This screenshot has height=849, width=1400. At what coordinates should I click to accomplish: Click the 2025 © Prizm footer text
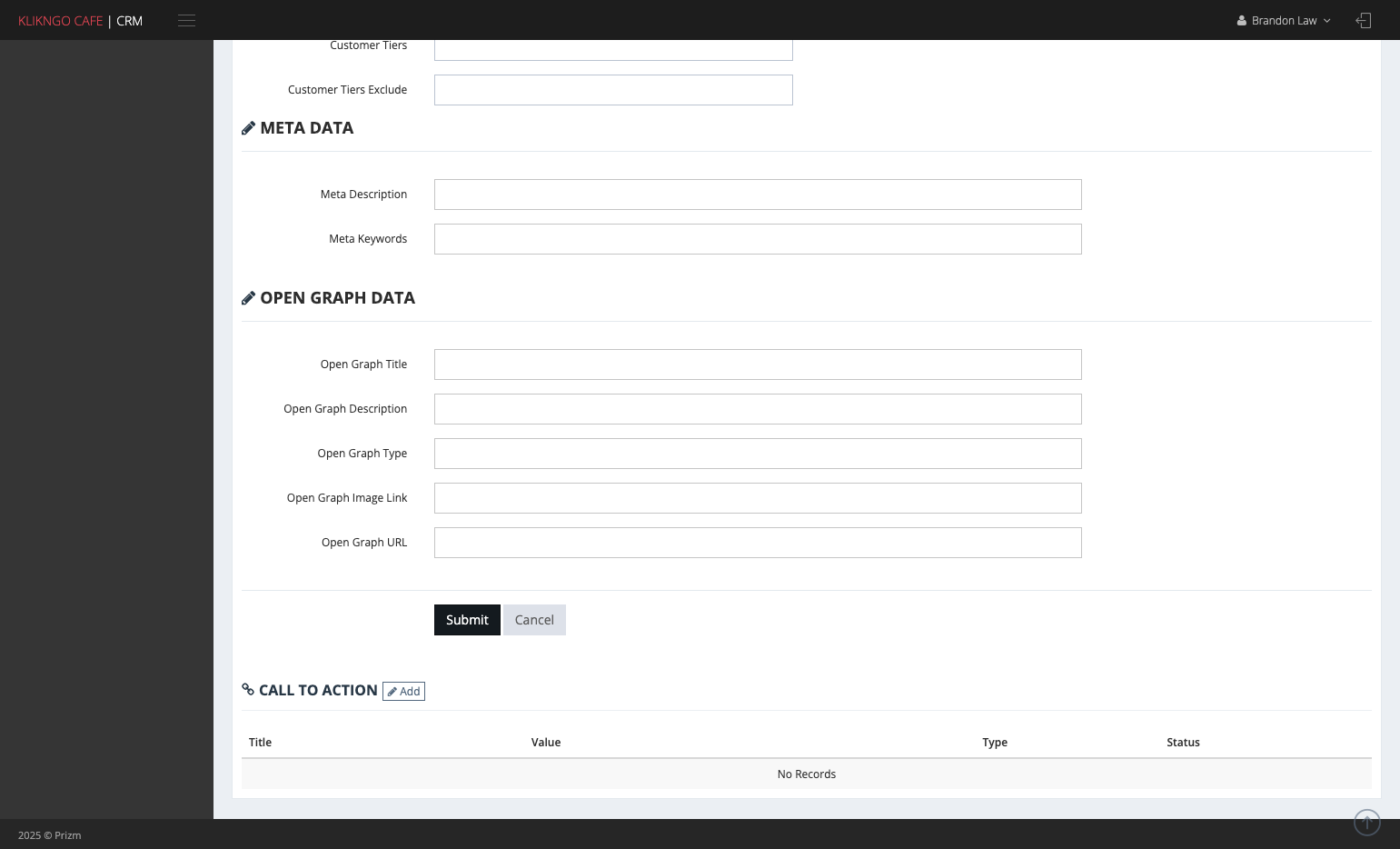pos(50,835)
